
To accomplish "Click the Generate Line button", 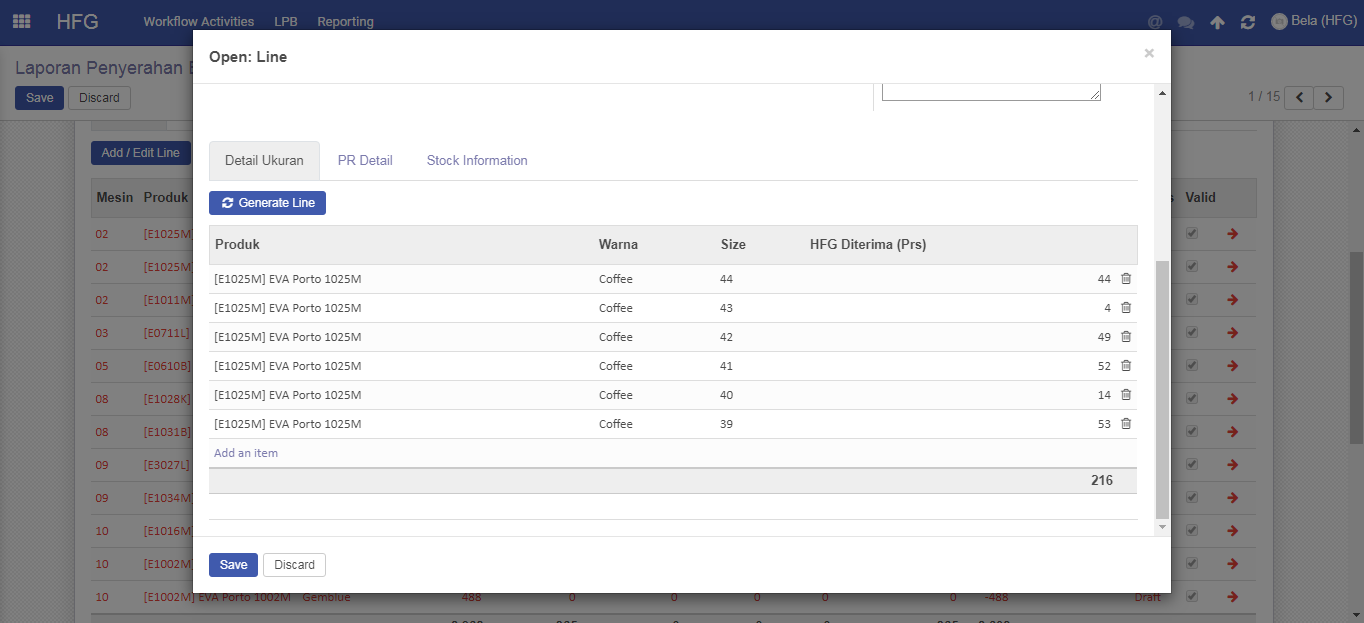I will [x=267, y=203].
